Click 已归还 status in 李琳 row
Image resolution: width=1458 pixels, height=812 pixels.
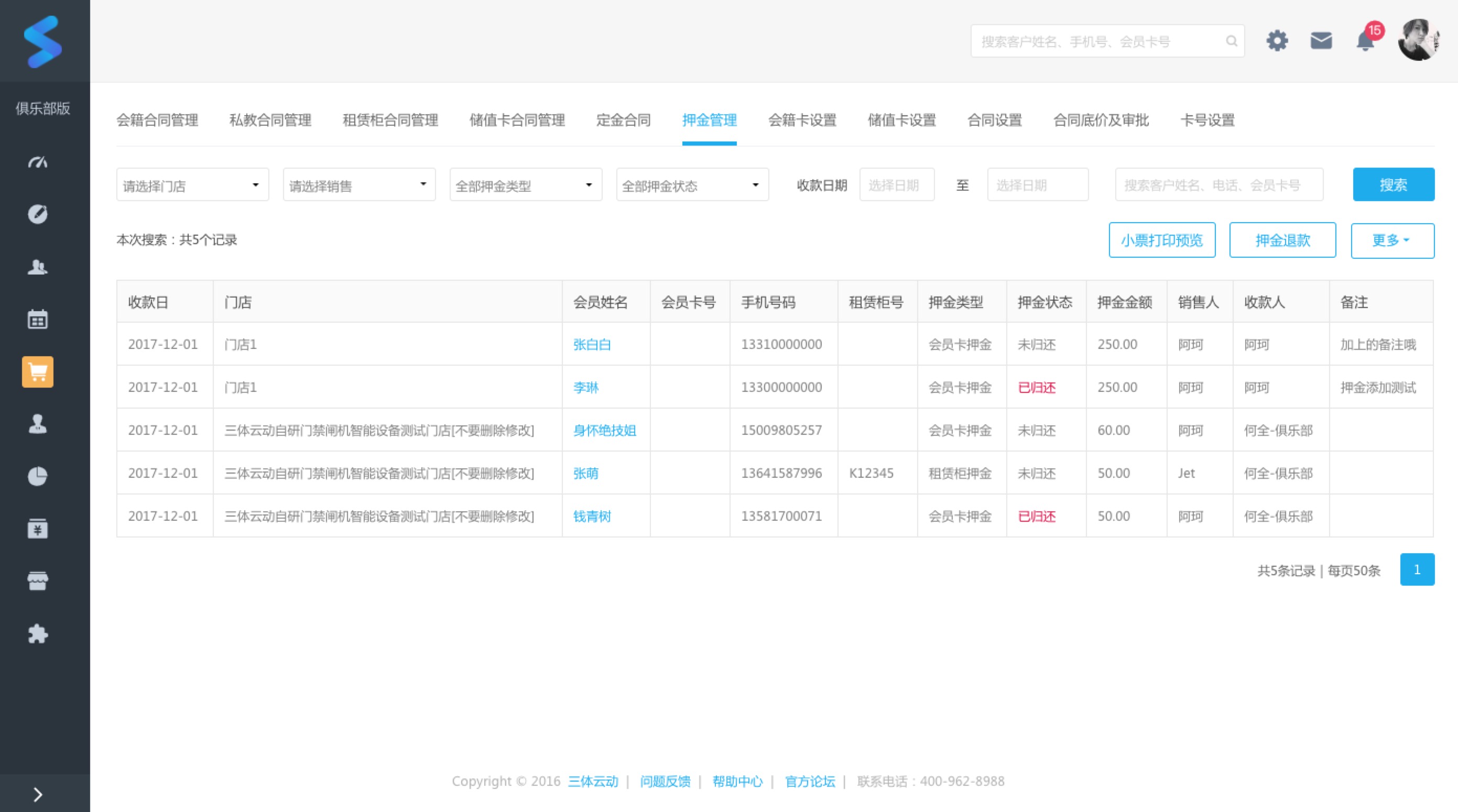click(x=1036, y=387)
